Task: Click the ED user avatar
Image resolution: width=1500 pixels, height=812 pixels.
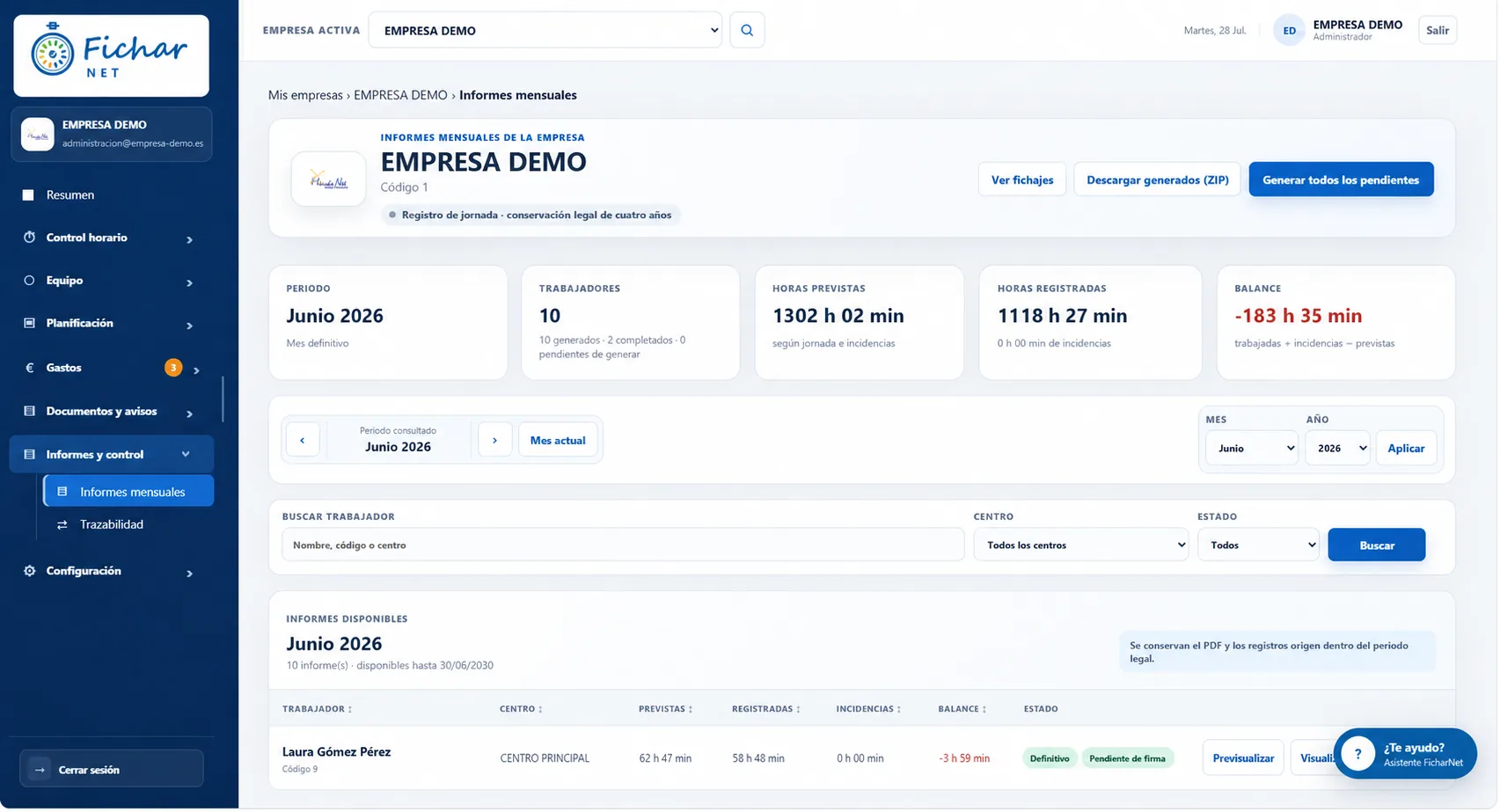Action: coord(1291,31)
